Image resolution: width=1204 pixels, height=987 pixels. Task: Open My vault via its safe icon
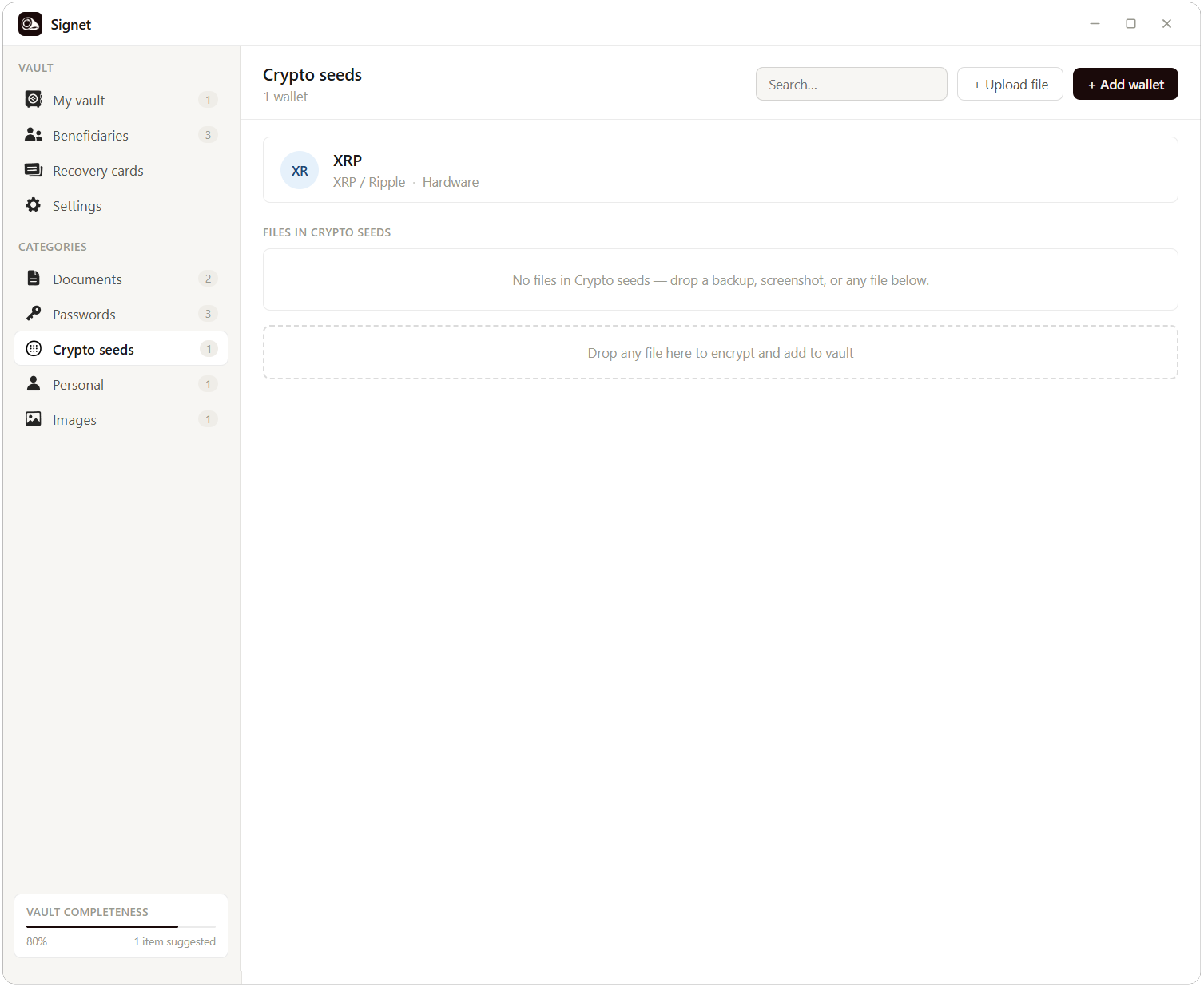pyautogui.click(x=34, y=100)
